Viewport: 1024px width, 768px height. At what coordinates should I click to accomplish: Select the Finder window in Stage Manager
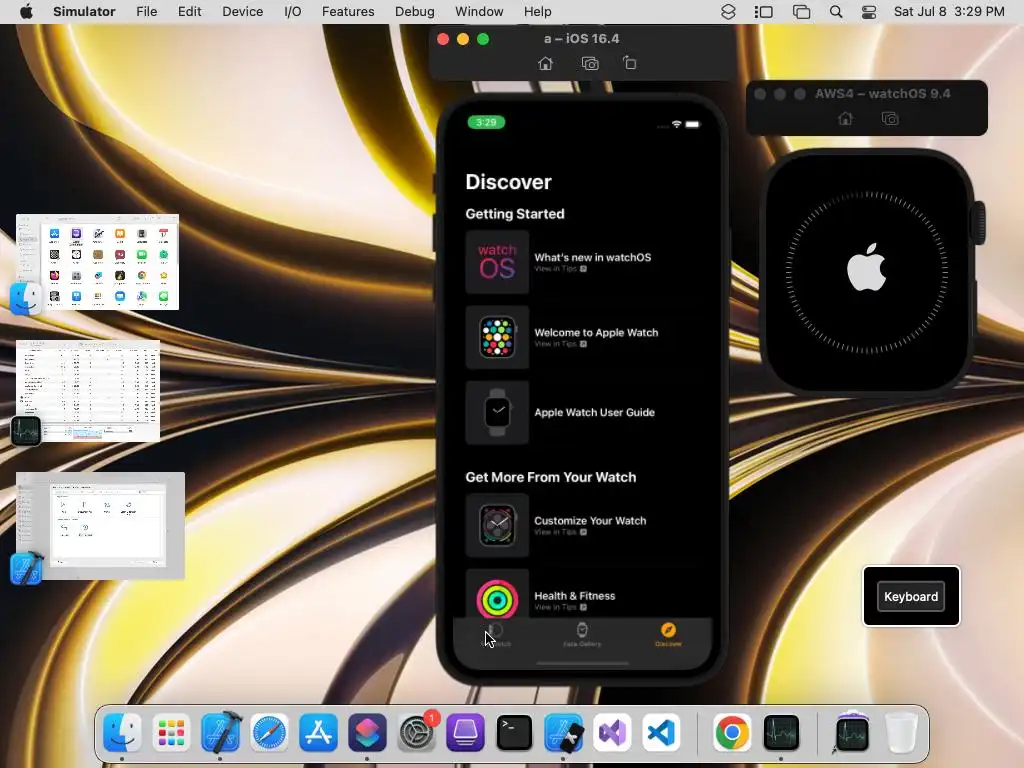[97, 262]
